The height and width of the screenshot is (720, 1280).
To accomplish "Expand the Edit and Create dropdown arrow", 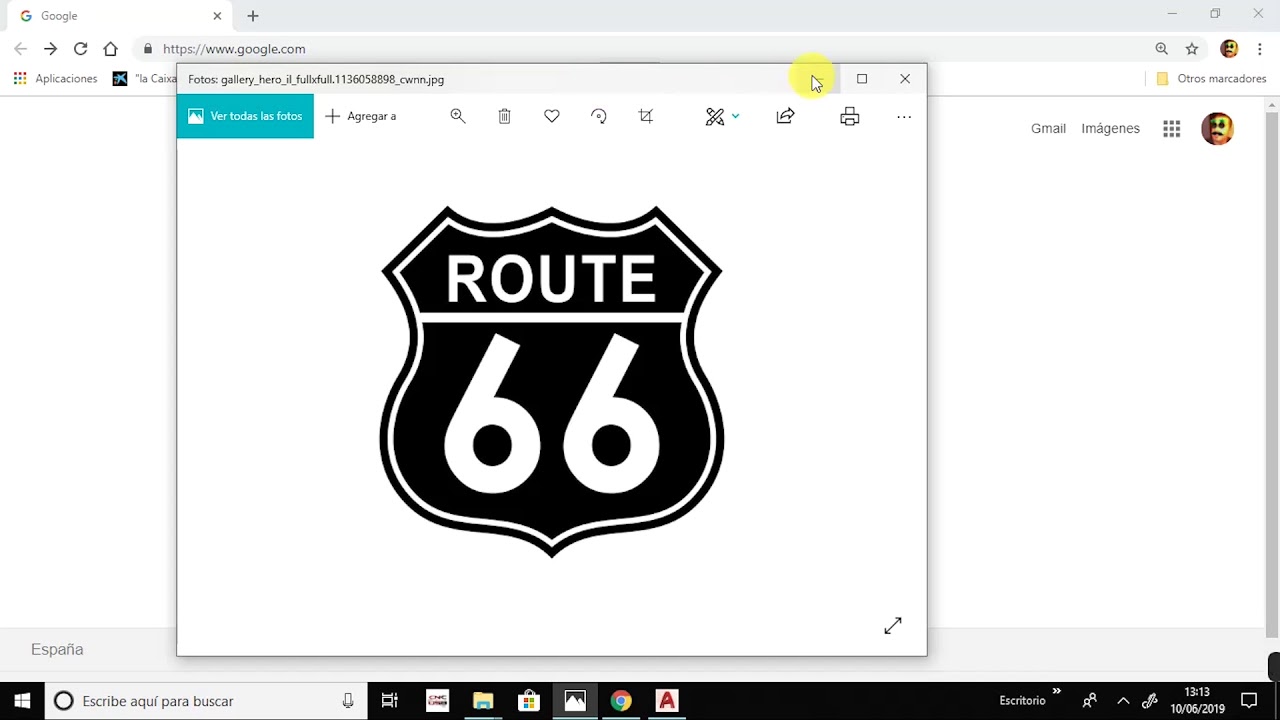I will [736, 116].
